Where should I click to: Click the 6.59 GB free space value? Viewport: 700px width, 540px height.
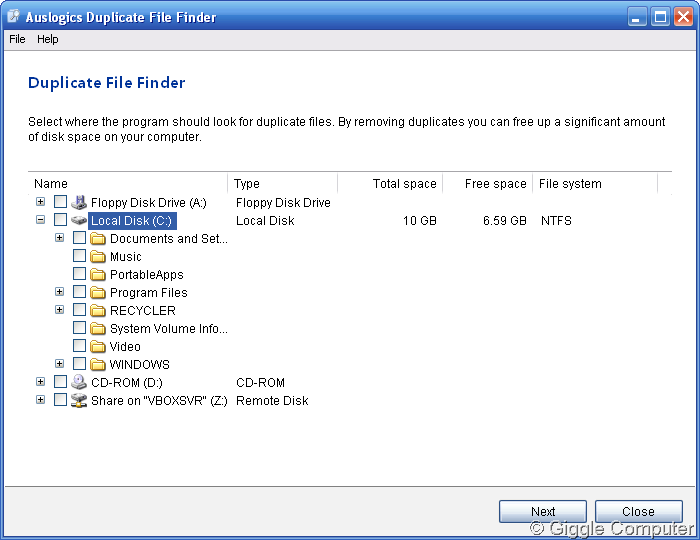[504, 220]
